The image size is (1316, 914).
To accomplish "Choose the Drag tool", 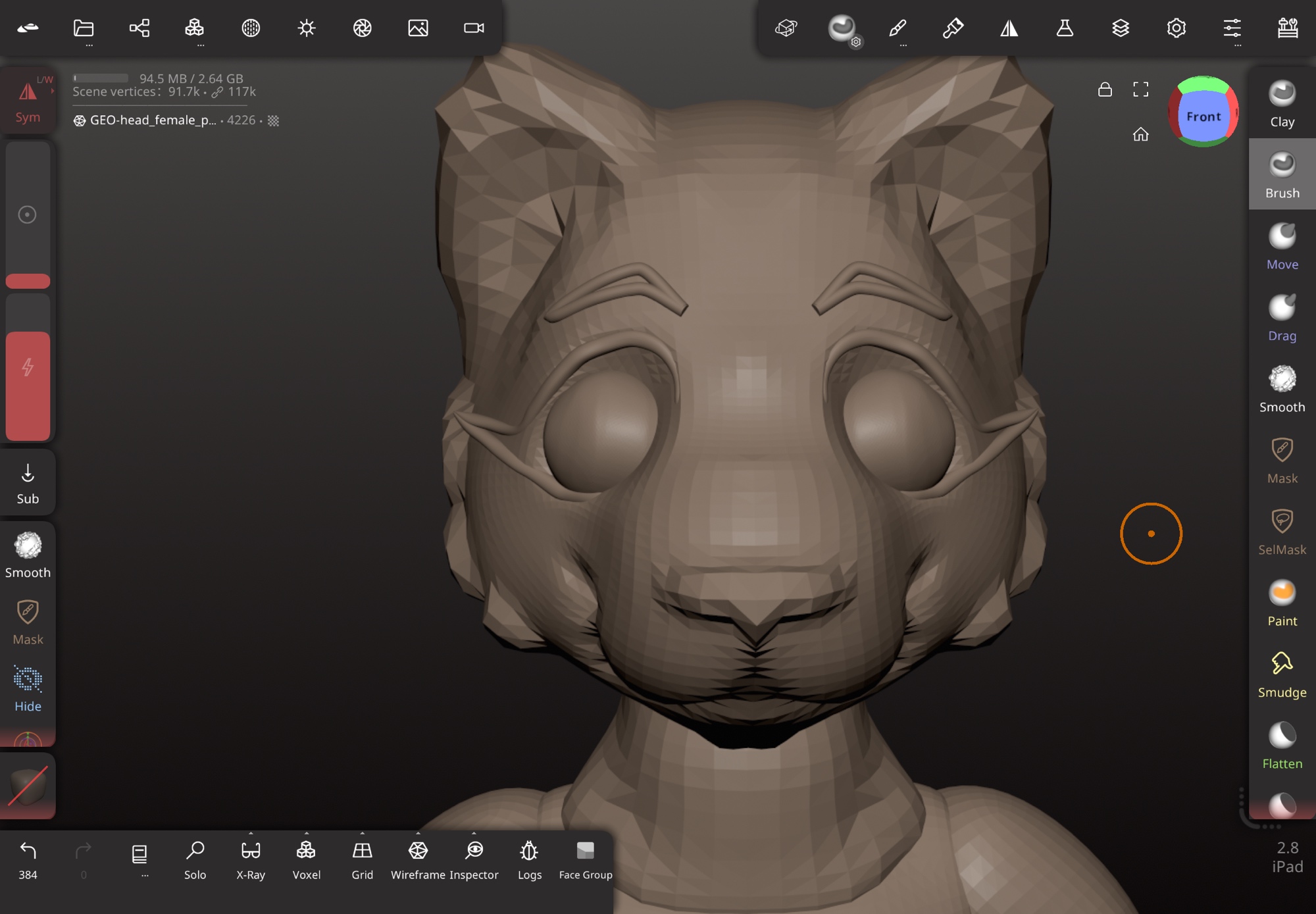I will 1281,318.
